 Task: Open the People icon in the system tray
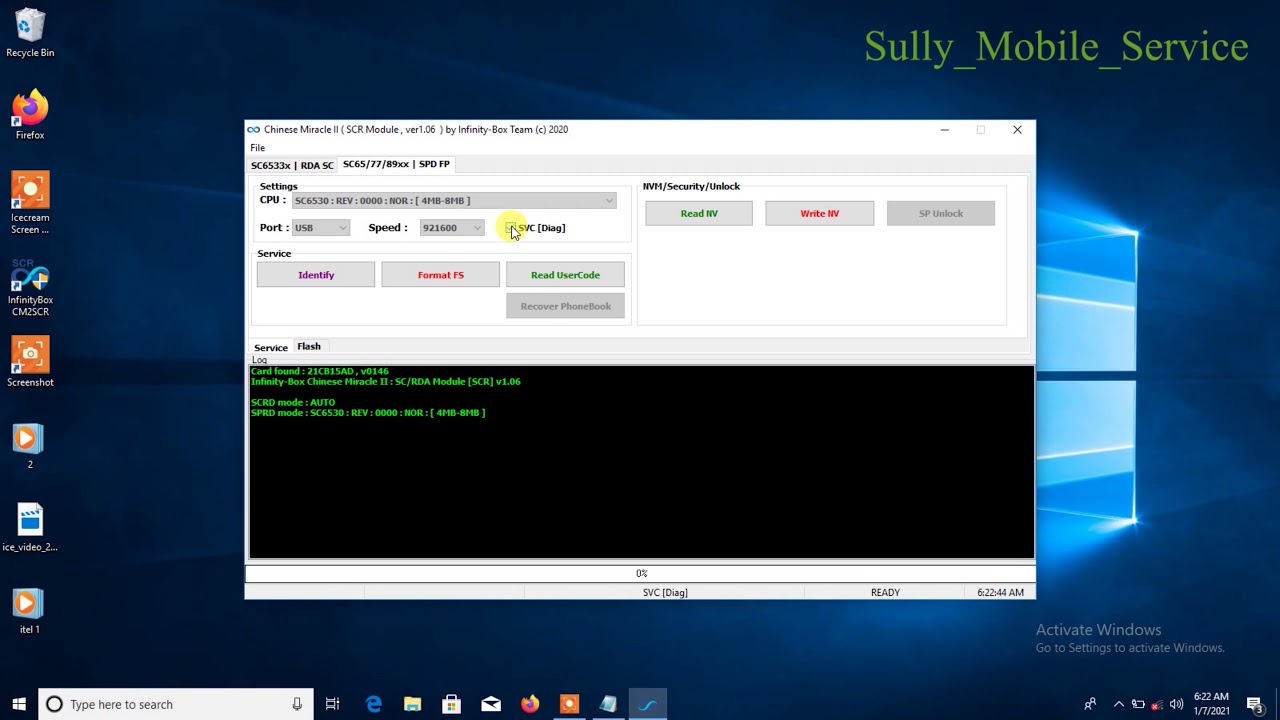1090,704
